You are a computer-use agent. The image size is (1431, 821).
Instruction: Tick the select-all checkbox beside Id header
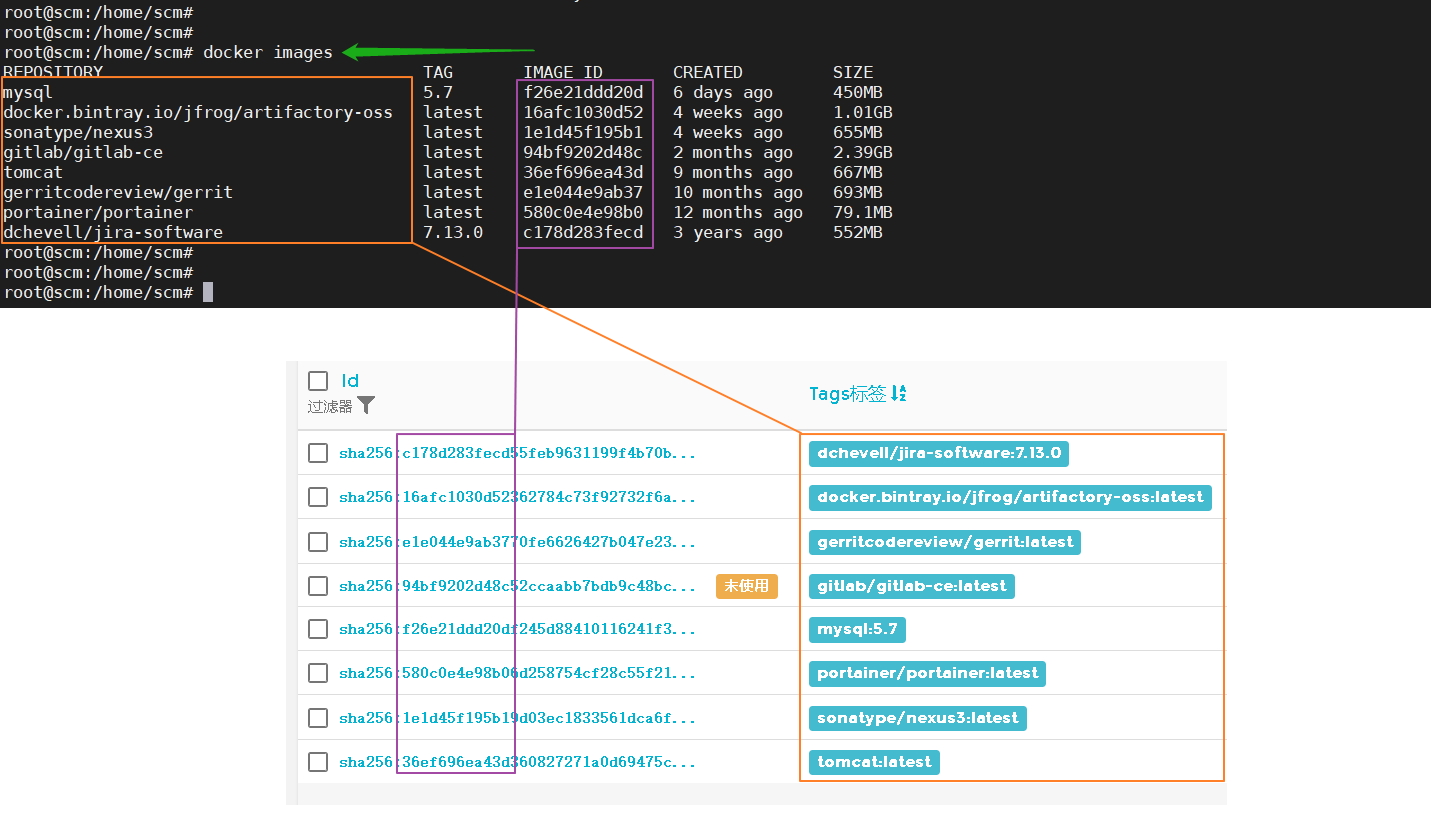tap(318, 381)
